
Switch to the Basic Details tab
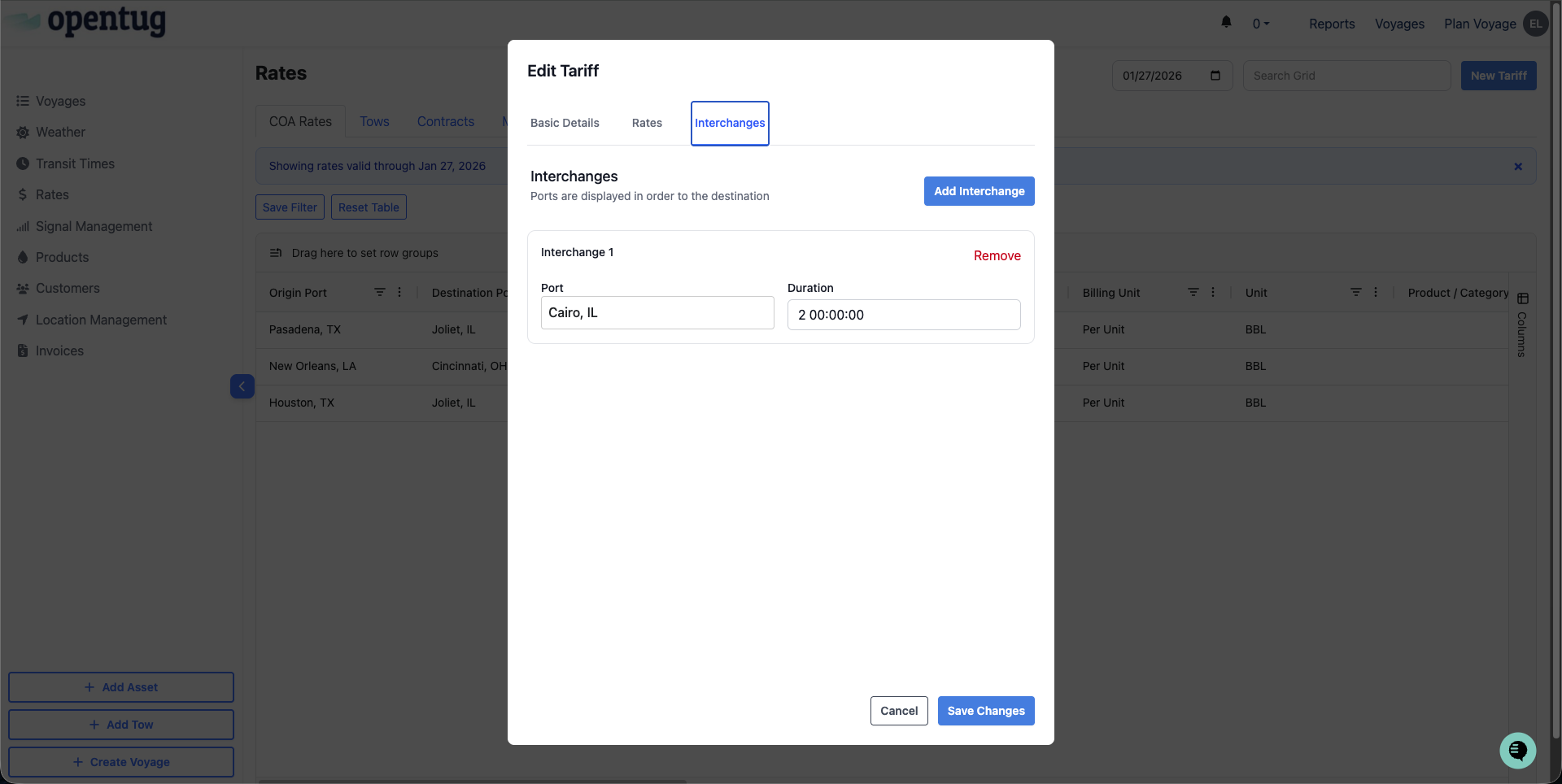[x=565, y=123]
